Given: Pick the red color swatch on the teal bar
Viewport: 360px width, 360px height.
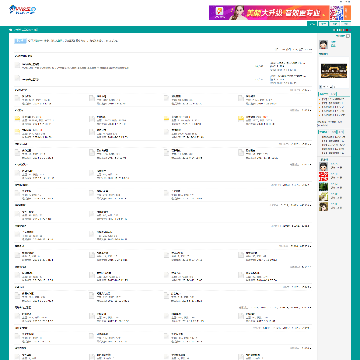Looking at the screenshot, I should point(347,30).
